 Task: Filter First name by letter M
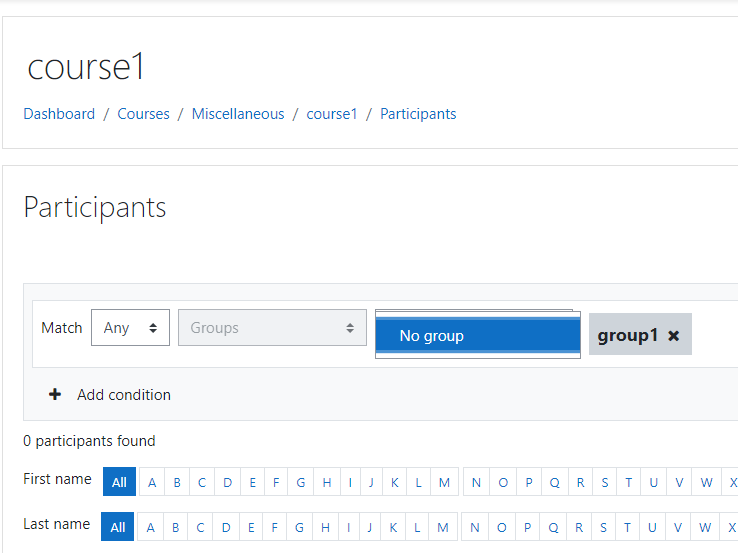tap(444, 482)
